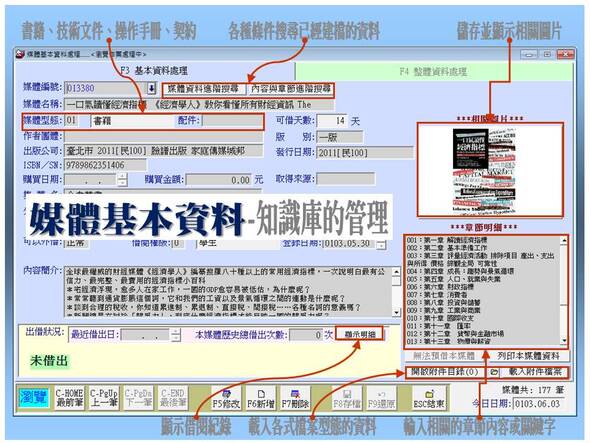Click the 本媒體歷史總借出次數 count field
This screenshot has width=590, height=443.
pos(306,335)
